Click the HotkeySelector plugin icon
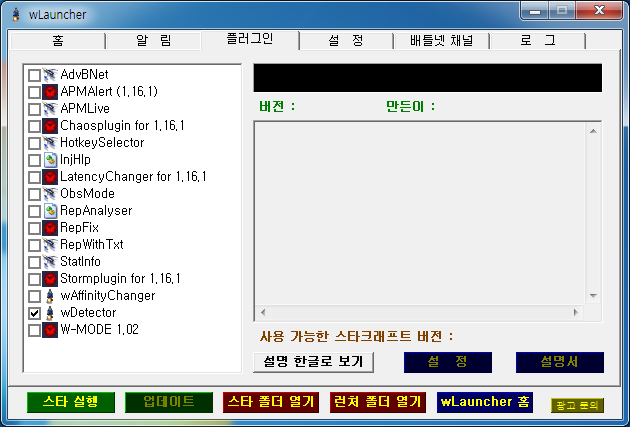This screenshot has width=630, height=427. point(50,143)
